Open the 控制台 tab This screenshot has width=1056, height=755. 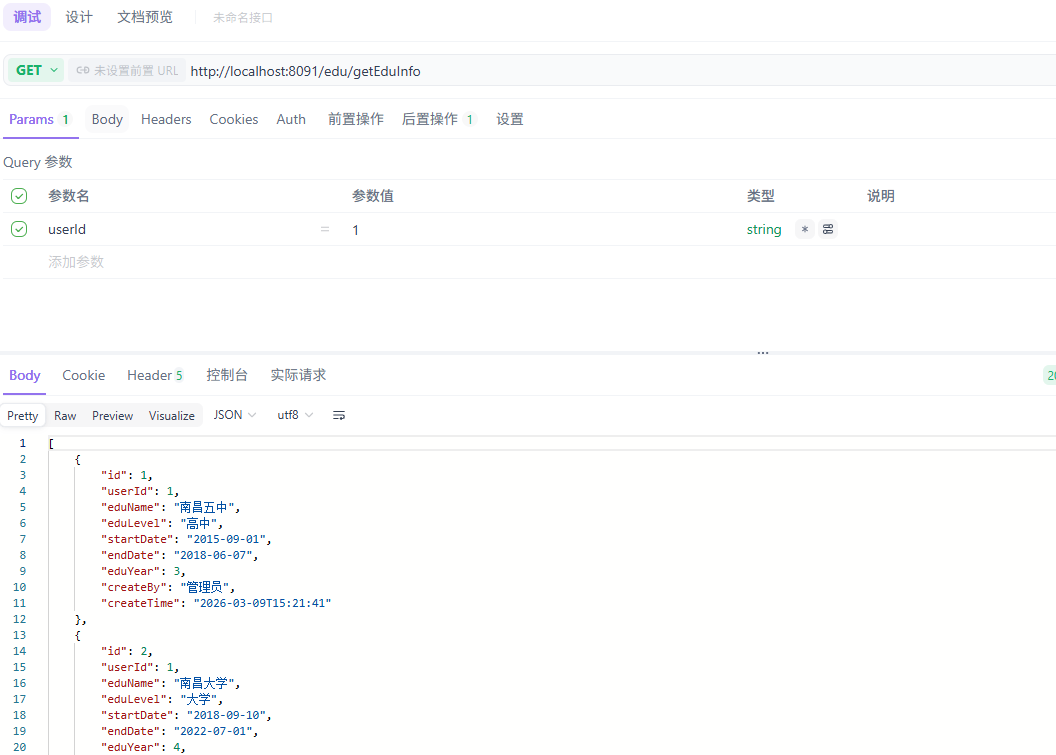coord(226,375)
